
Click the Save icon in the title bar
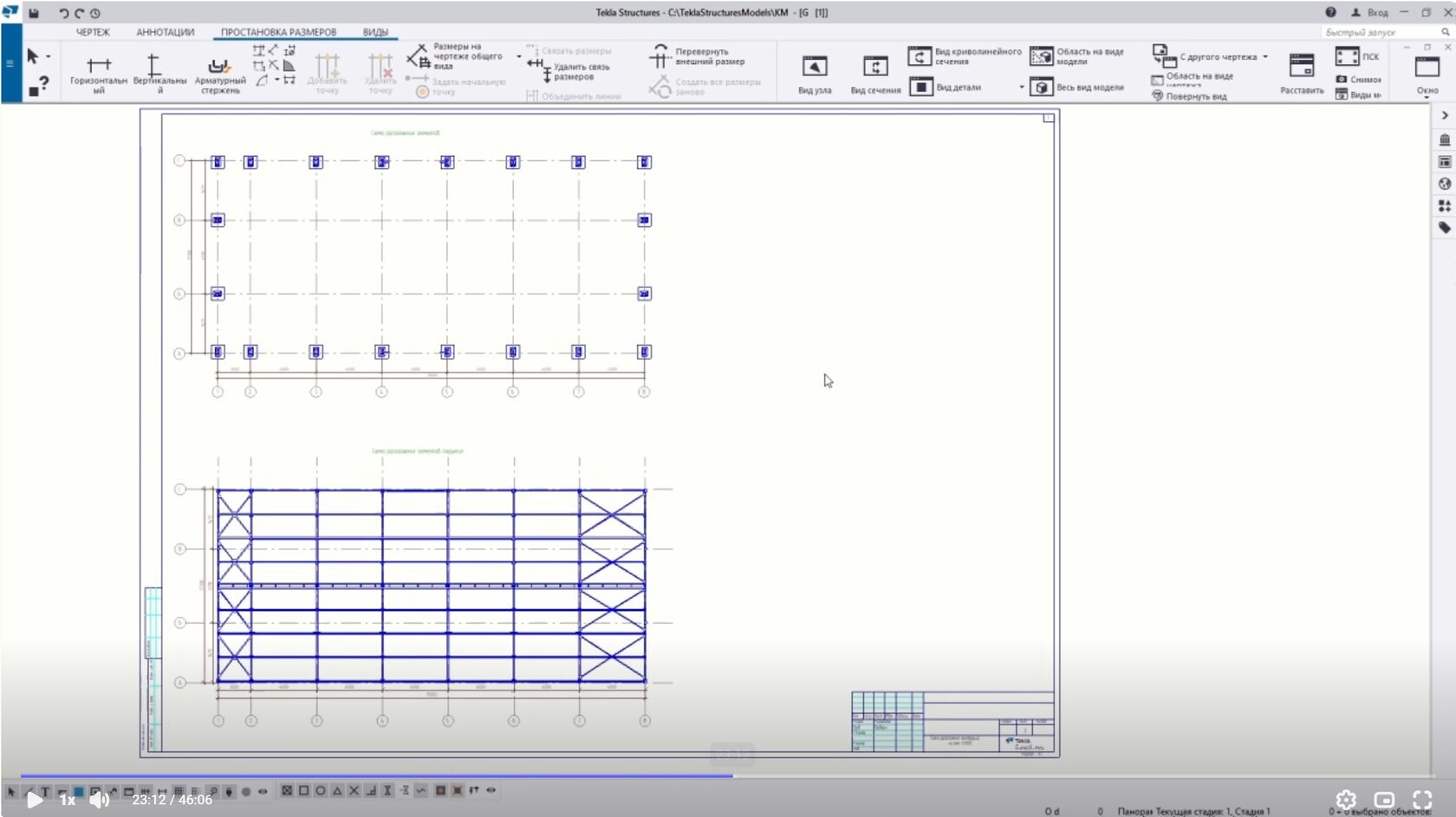tap(34, 13)
